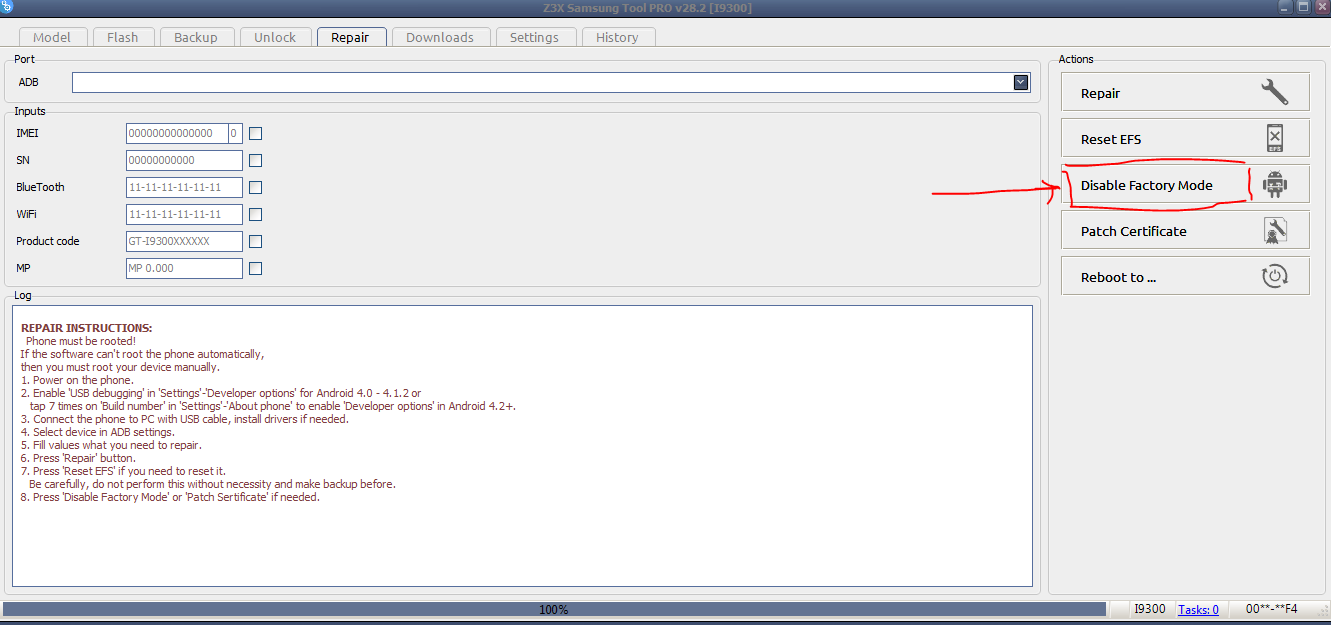
Task: Open the Model tab
Action: 52,37
